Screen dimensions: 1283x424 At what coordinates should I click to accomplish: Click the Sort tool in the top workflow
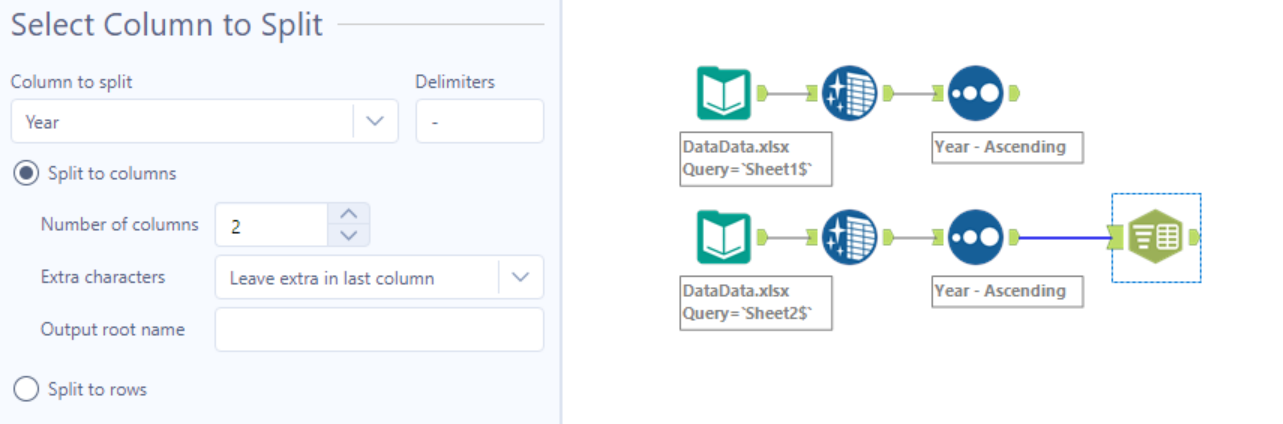coord(975,93)
